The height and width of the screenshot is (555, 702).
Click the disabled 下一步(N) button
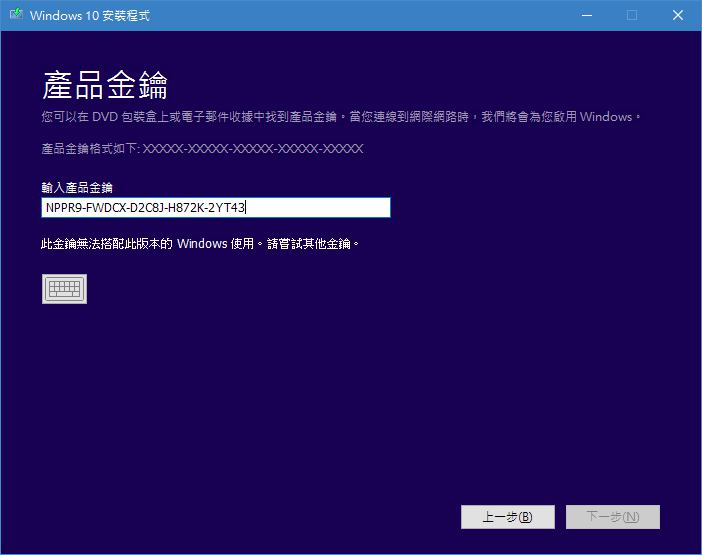pyautogui.click(x=613, y=517)
